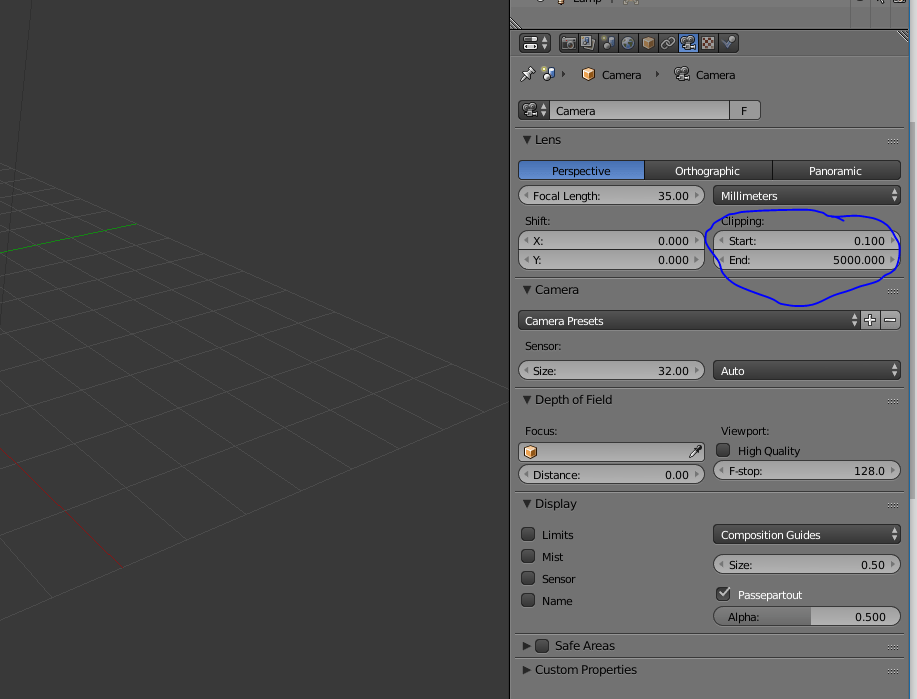917x699 pixels.
Task: Open the Object properties cube icon
Action: click(649, 42)
